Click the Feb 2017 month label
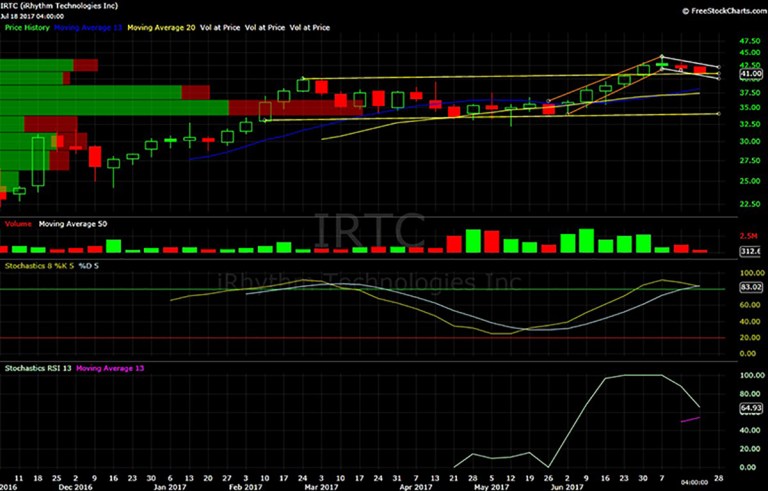The image size is (768, 491). coord(246,487)
